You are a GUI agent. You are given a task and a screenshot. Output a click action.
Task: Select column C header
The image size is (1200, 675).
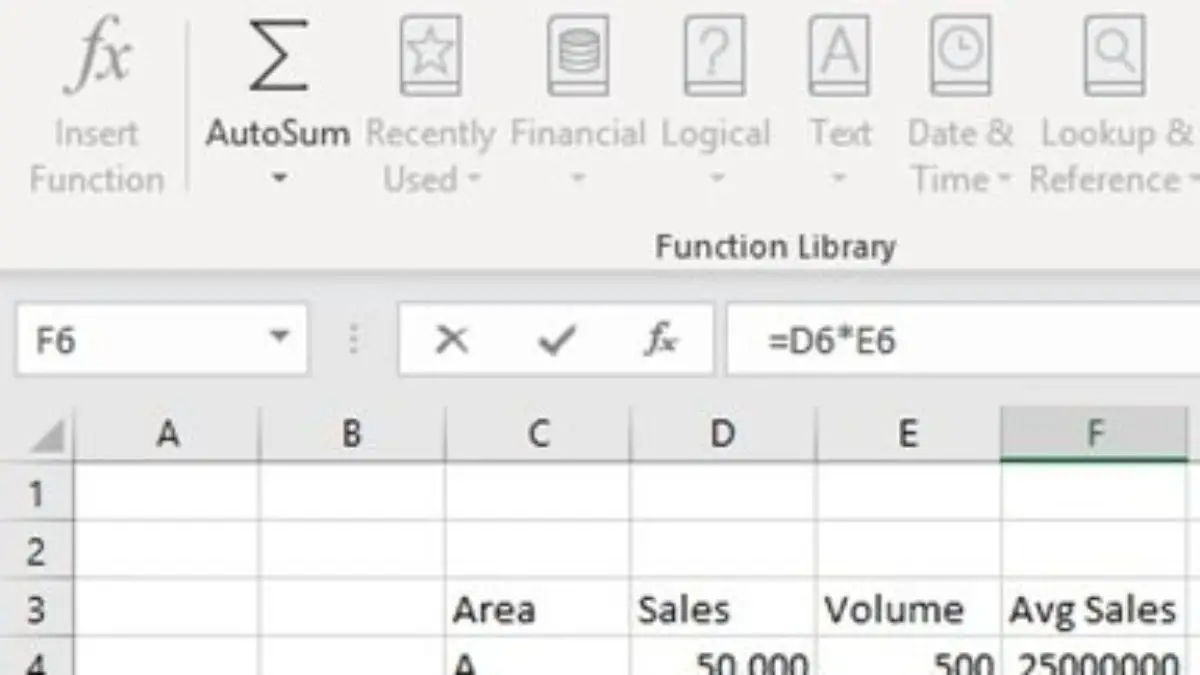click(538, 434)
